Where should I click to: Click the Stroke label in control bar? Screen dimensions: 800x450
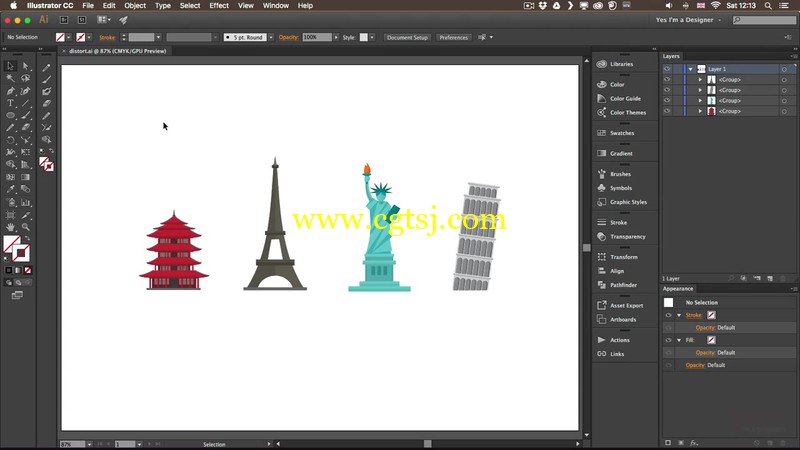pos(107,37)
